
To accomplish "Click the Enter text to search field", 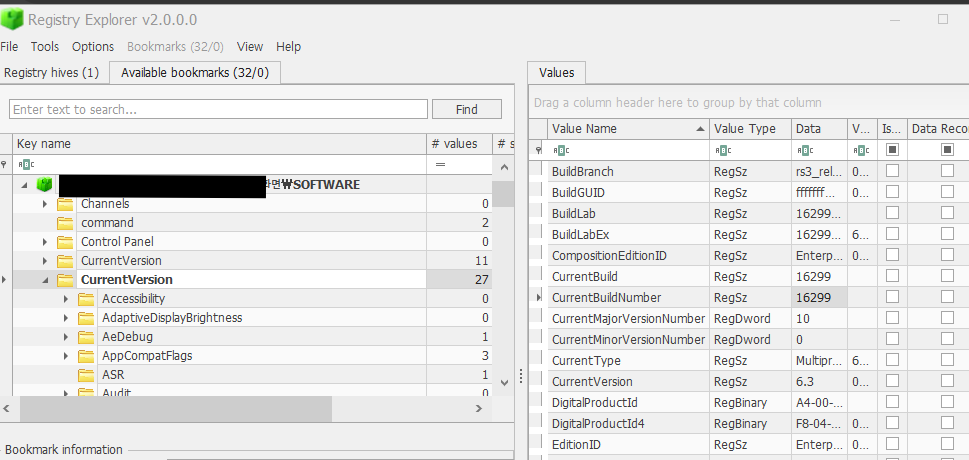I will 218,109.
